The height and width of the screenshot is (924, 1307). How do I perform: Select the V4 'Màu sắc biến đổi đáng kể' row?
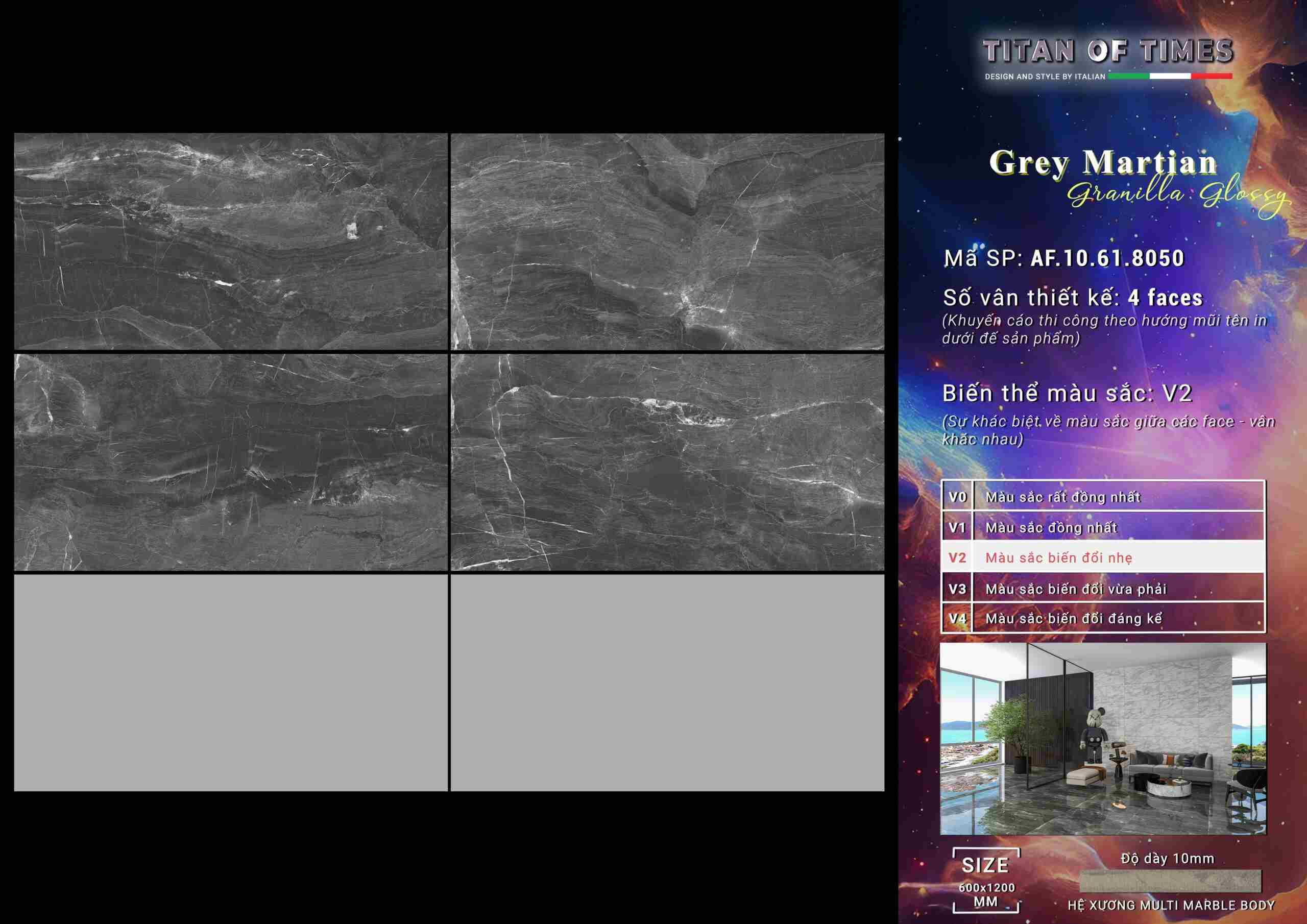(x=1103, y=618)
